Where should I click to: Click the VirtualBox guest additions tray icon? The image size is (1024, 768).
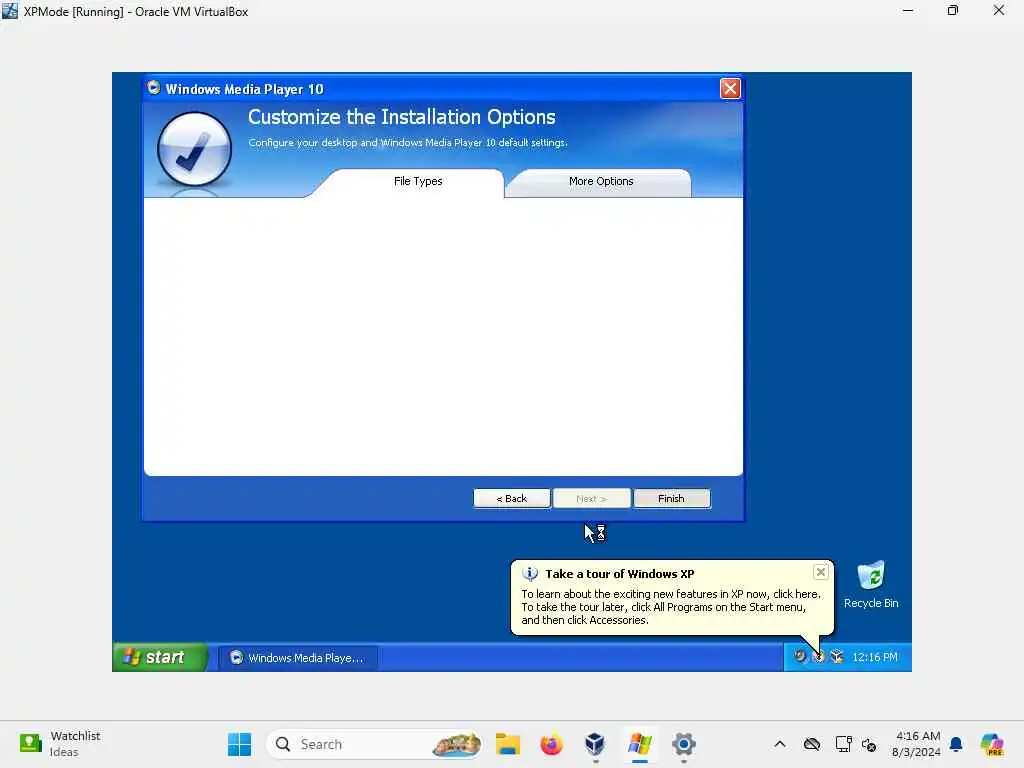pos(836,656)
